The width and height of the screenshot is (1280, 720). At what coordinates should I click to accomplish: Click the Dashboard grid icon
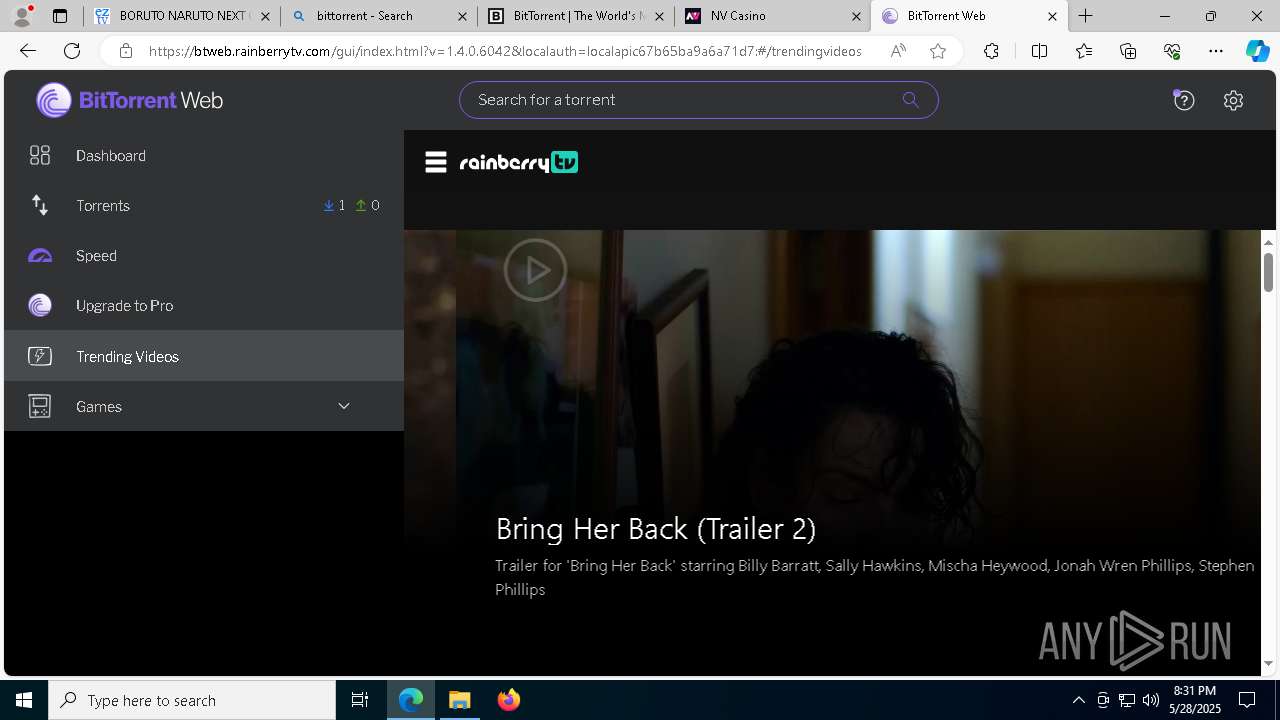[40, 155]
